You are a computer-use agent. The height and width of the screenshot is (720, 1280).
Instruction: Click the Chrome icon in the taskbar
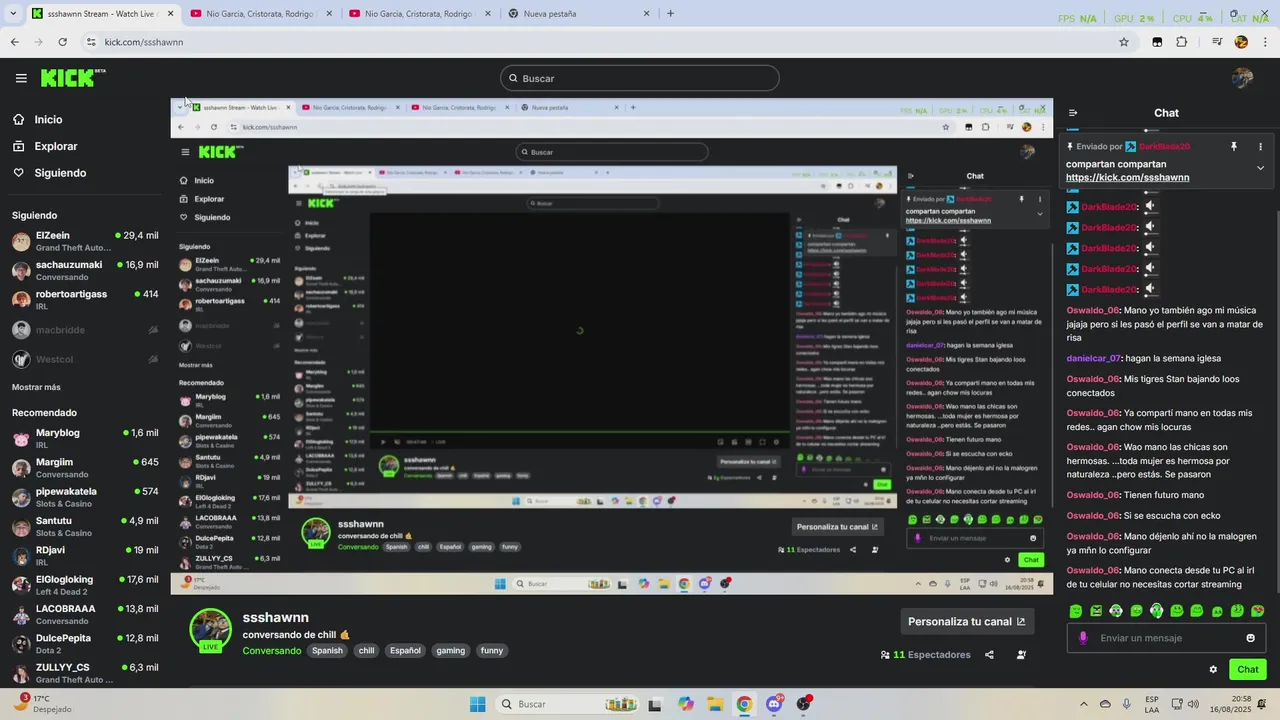tap(744, 704)
